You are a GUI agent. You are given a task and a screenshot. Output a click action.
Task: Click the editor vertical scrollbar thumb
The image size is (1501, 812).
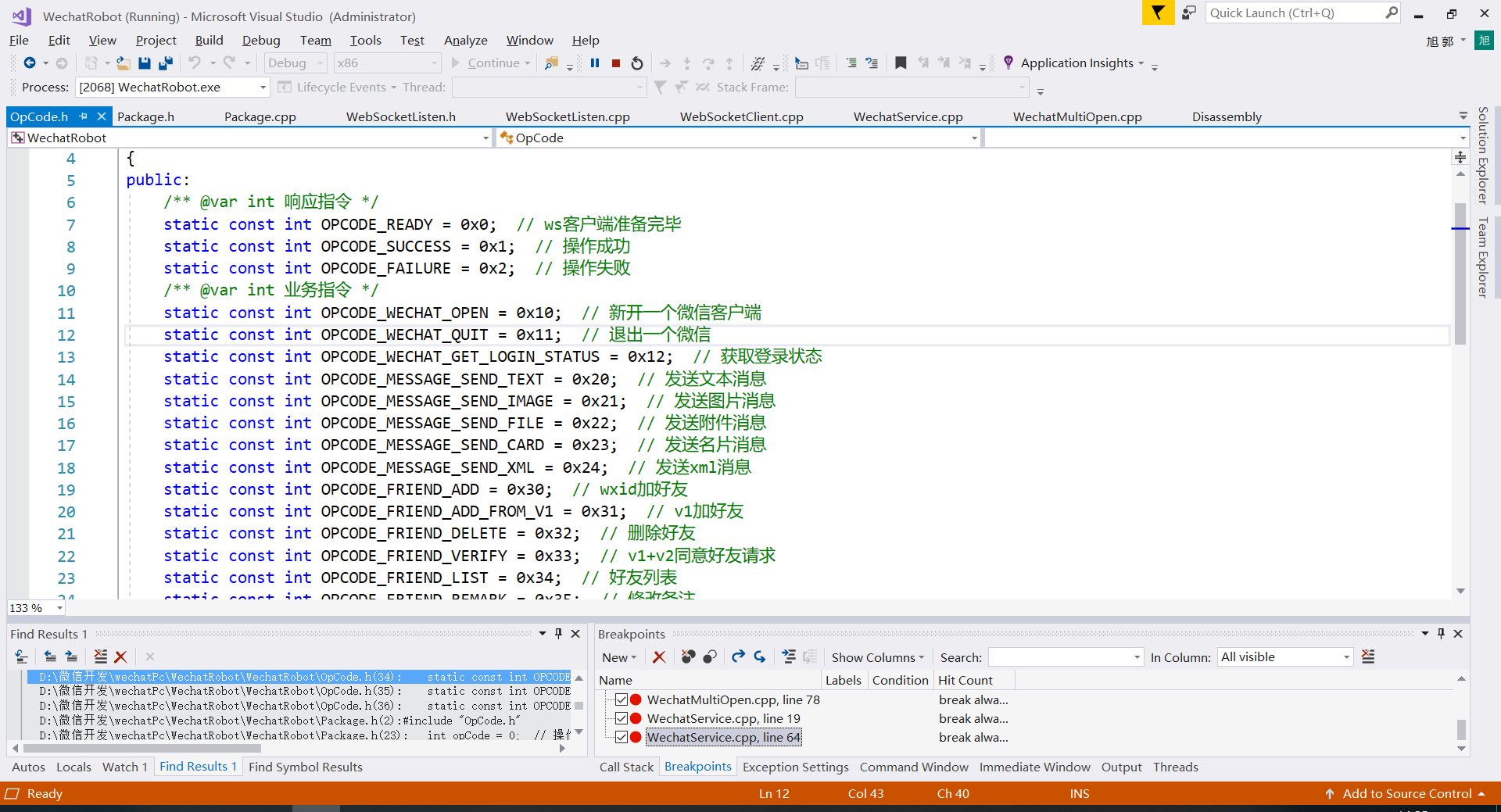click(x=1460, y=274)
